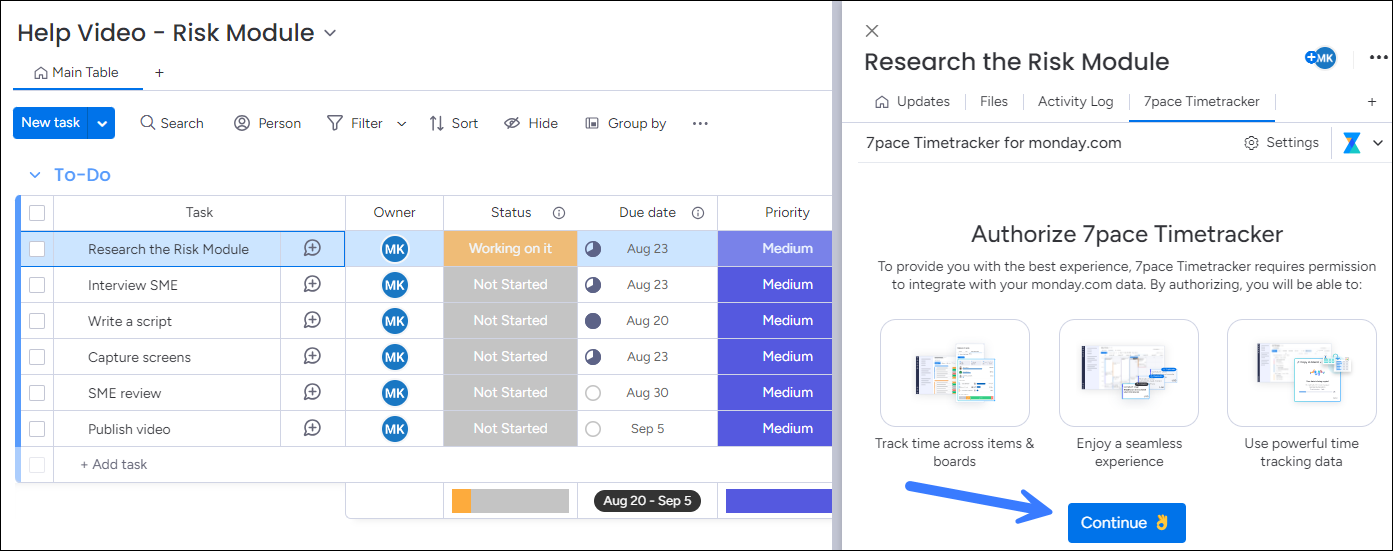Viewport: 1393px width, 551px height.
Task: Switch to the Updates tab
Action: click(x=912, y=101)
